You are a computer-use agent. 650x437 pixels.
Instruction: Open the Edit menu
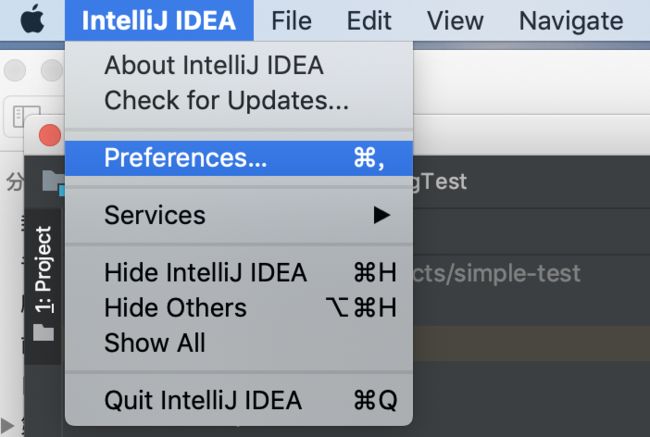pyautogui.click(x=369, y=20)
